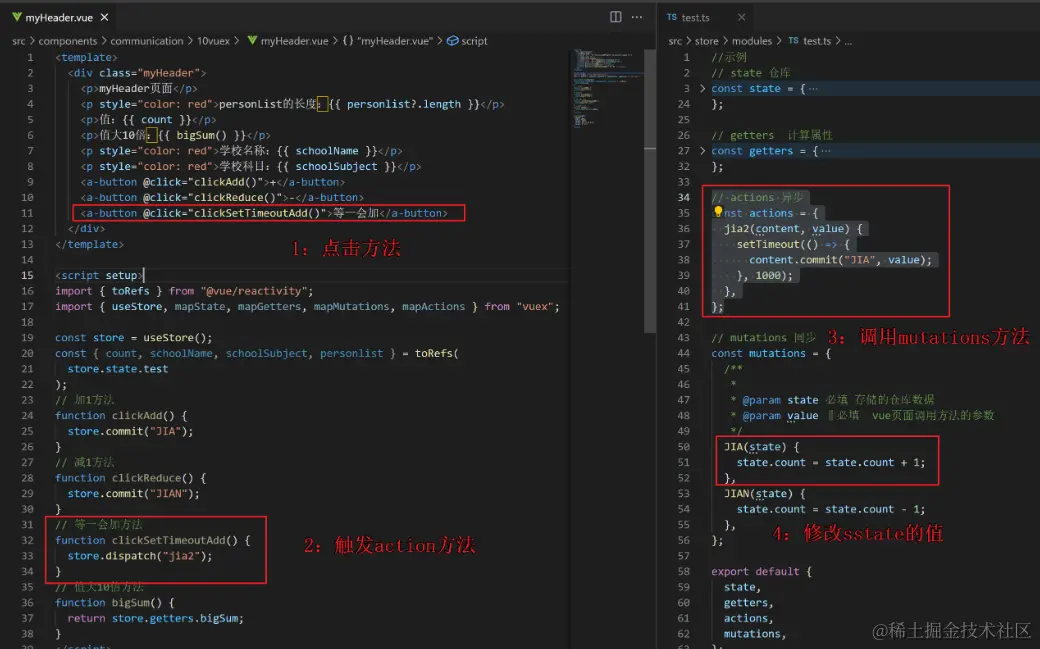Click '{{ count }}' interpolation on line 5
Viewport: 1040px width, 649px height.
click(x=157, y=119)
